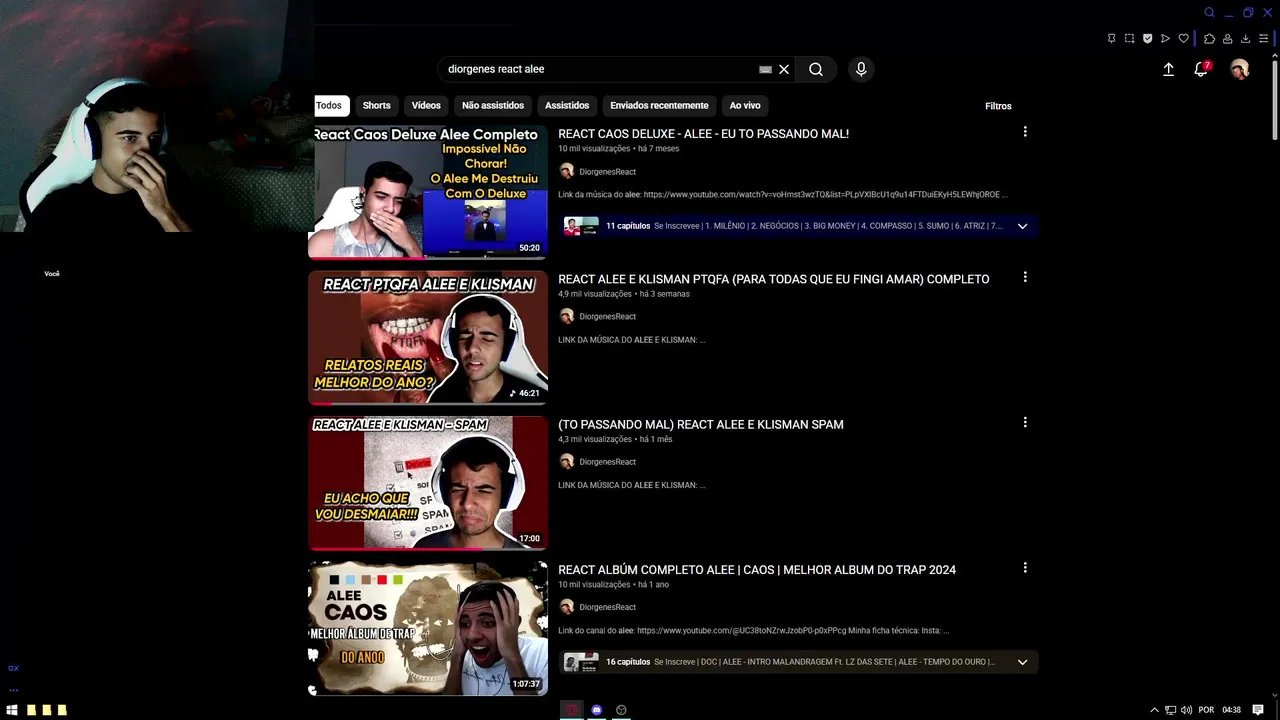Image resolution: width=1280 pixels, height=720 pixels.
Task: Click the browser send/flow arrow icon
Action: point(1165,39)
